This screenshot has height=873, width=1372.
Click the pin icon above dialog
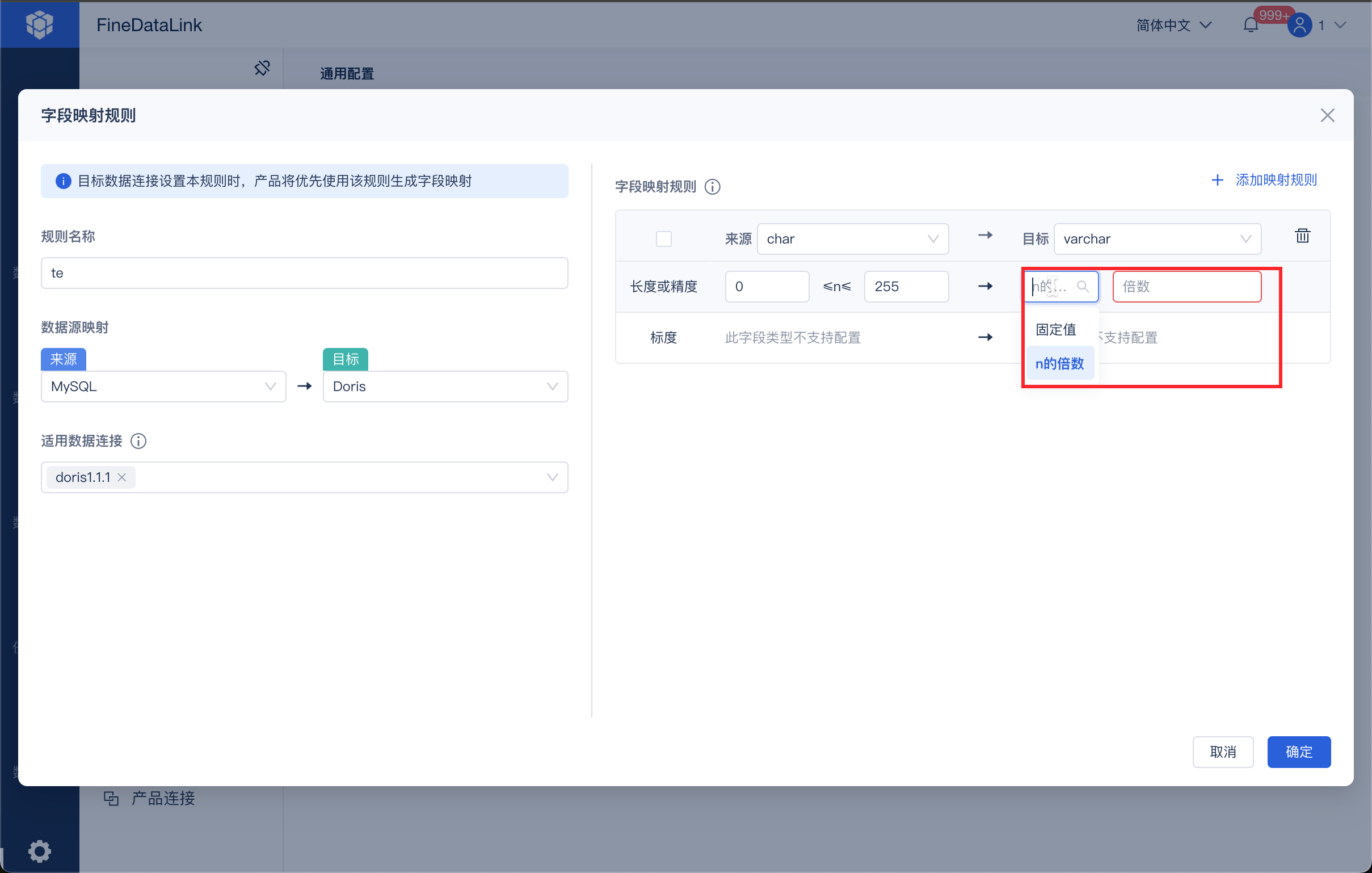[x=262, y=68]
